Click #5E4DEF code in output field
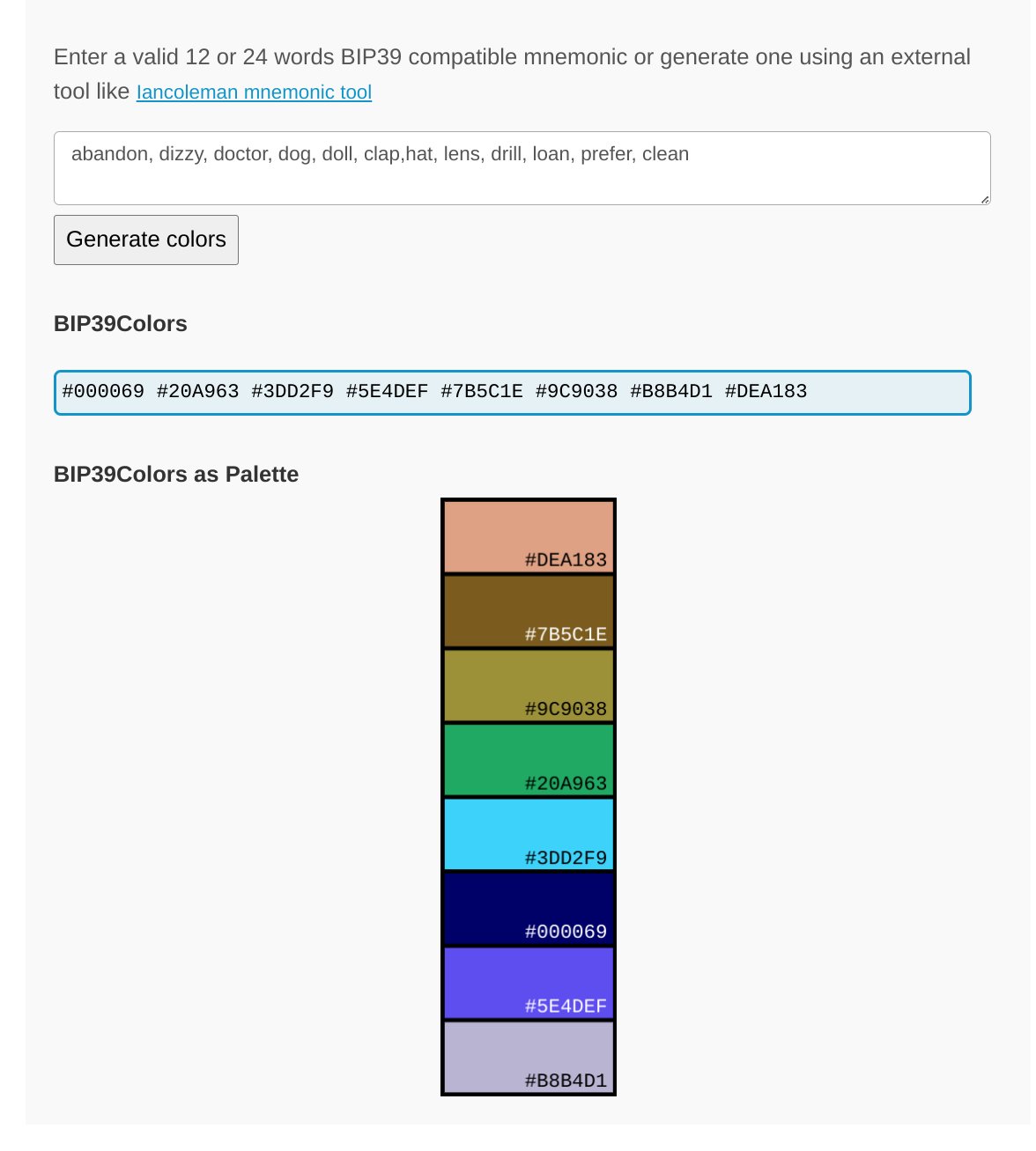 [387, 392]
